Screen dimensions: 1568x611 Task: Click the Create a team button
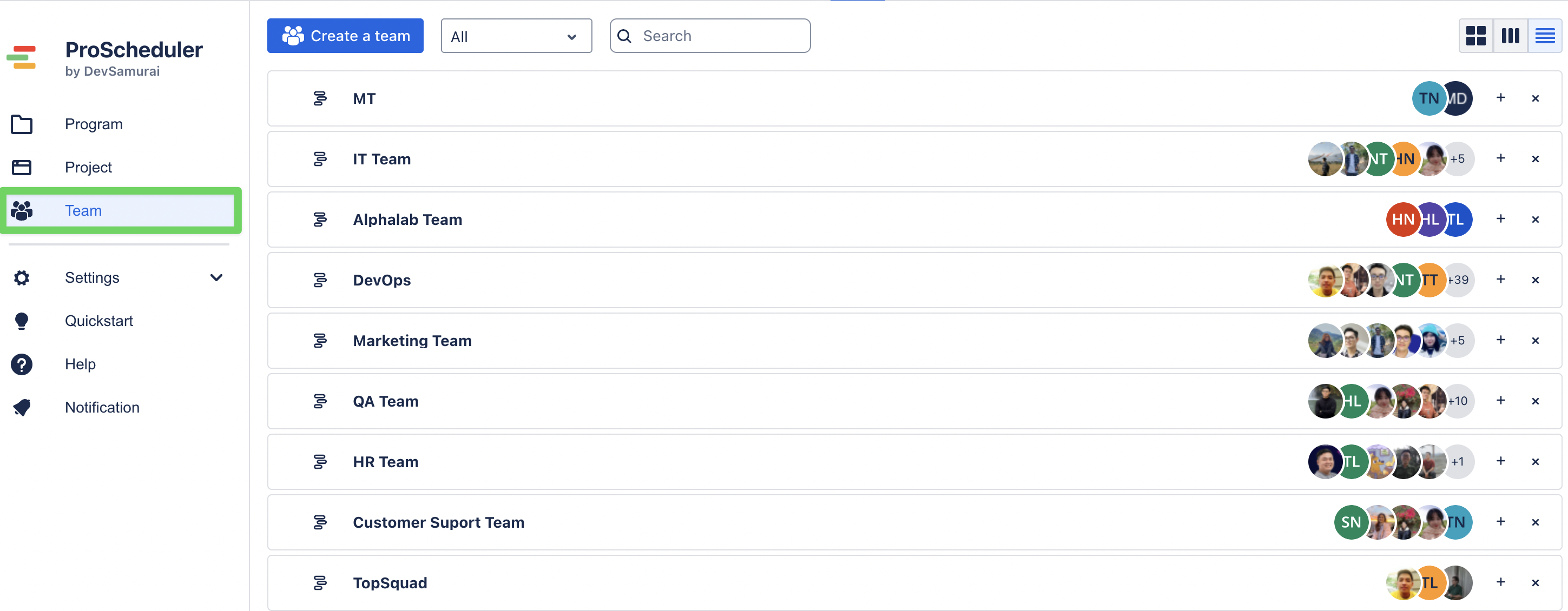pos(345,36)
